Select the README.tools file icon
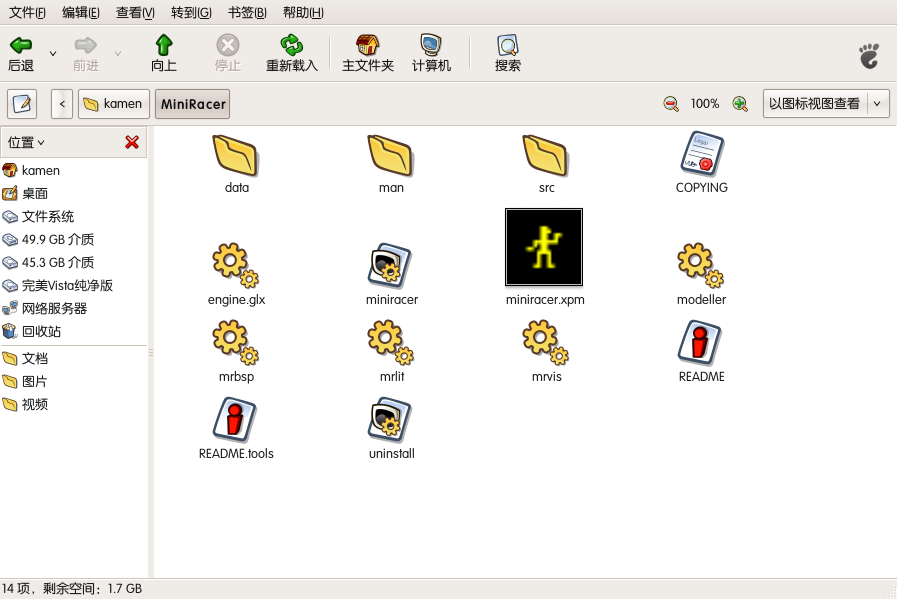The image size is (897, 599). (235, 420)
